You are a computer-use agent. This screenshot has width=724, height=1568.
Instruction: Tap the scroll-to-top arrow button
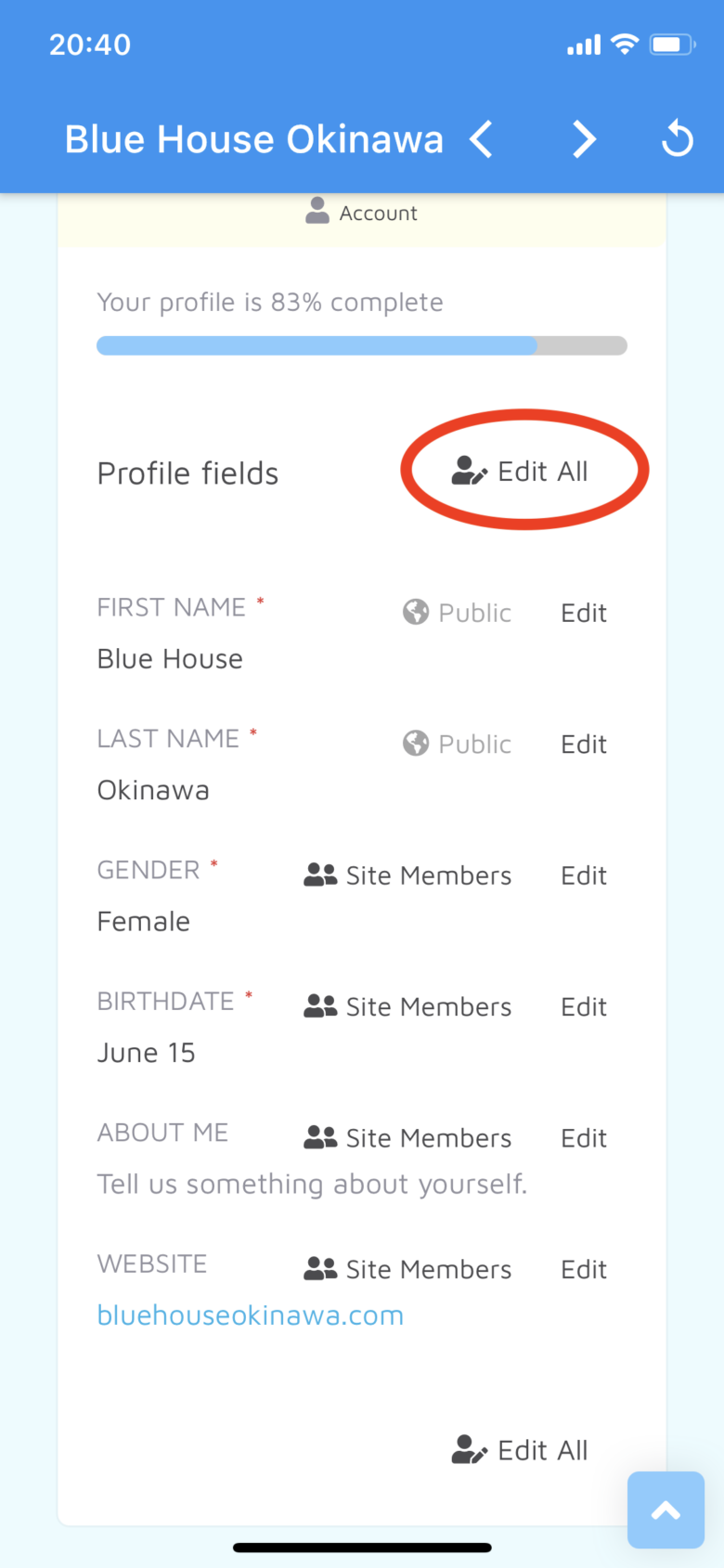coord(666,1510)
